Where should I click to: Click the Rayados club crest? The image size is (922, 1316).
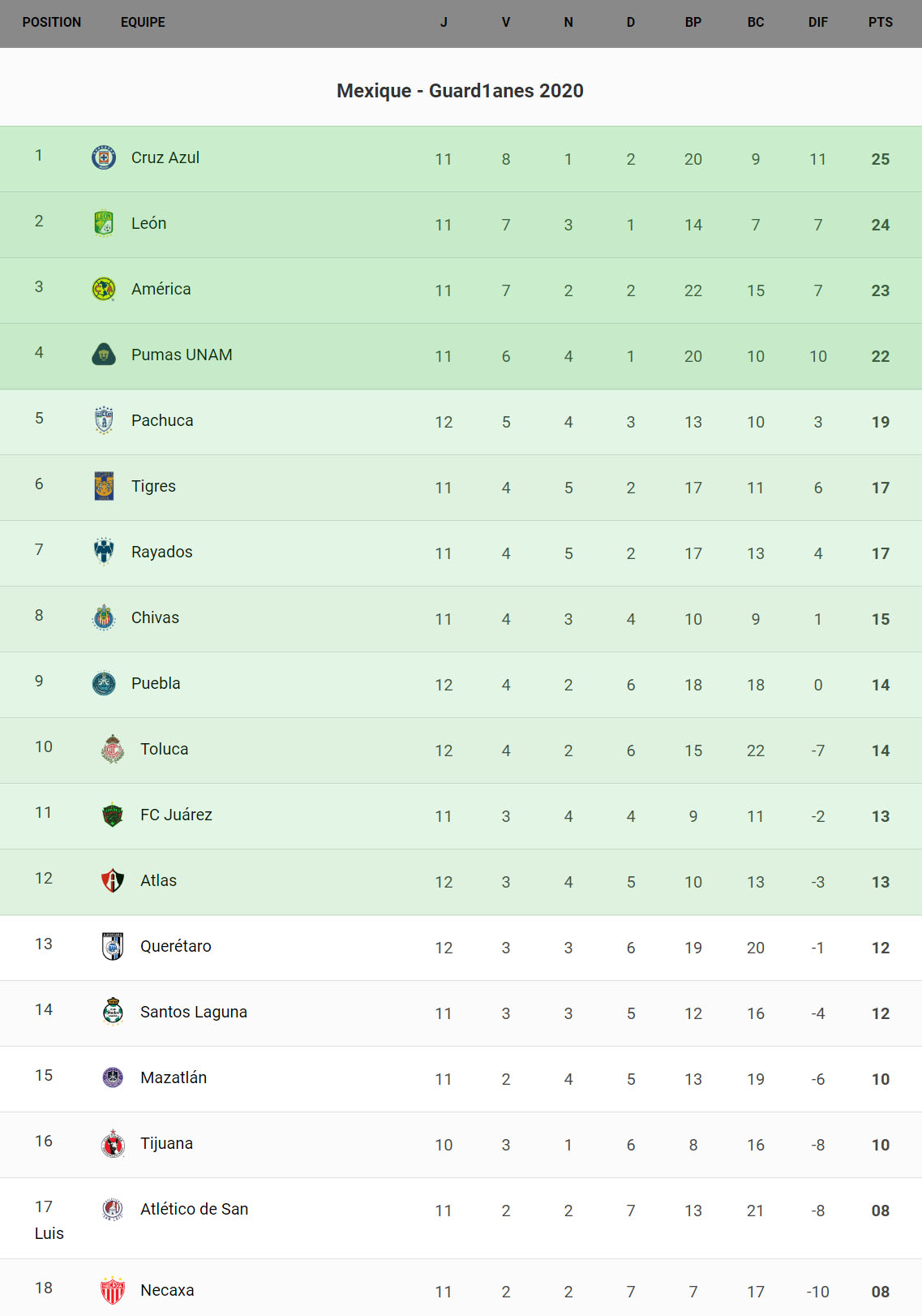[104, 552]
